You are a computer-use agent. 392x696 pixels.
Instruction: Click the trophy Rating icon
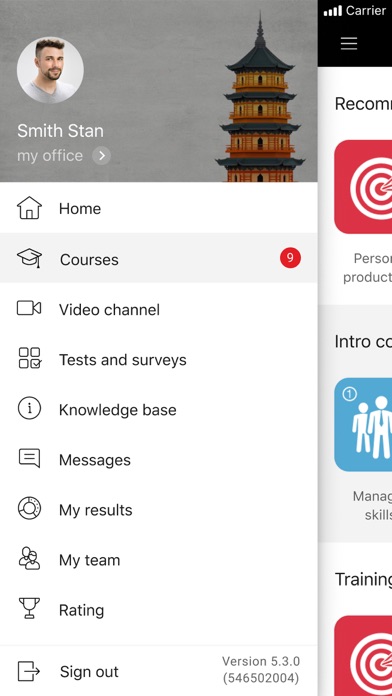tap(29, 608)
